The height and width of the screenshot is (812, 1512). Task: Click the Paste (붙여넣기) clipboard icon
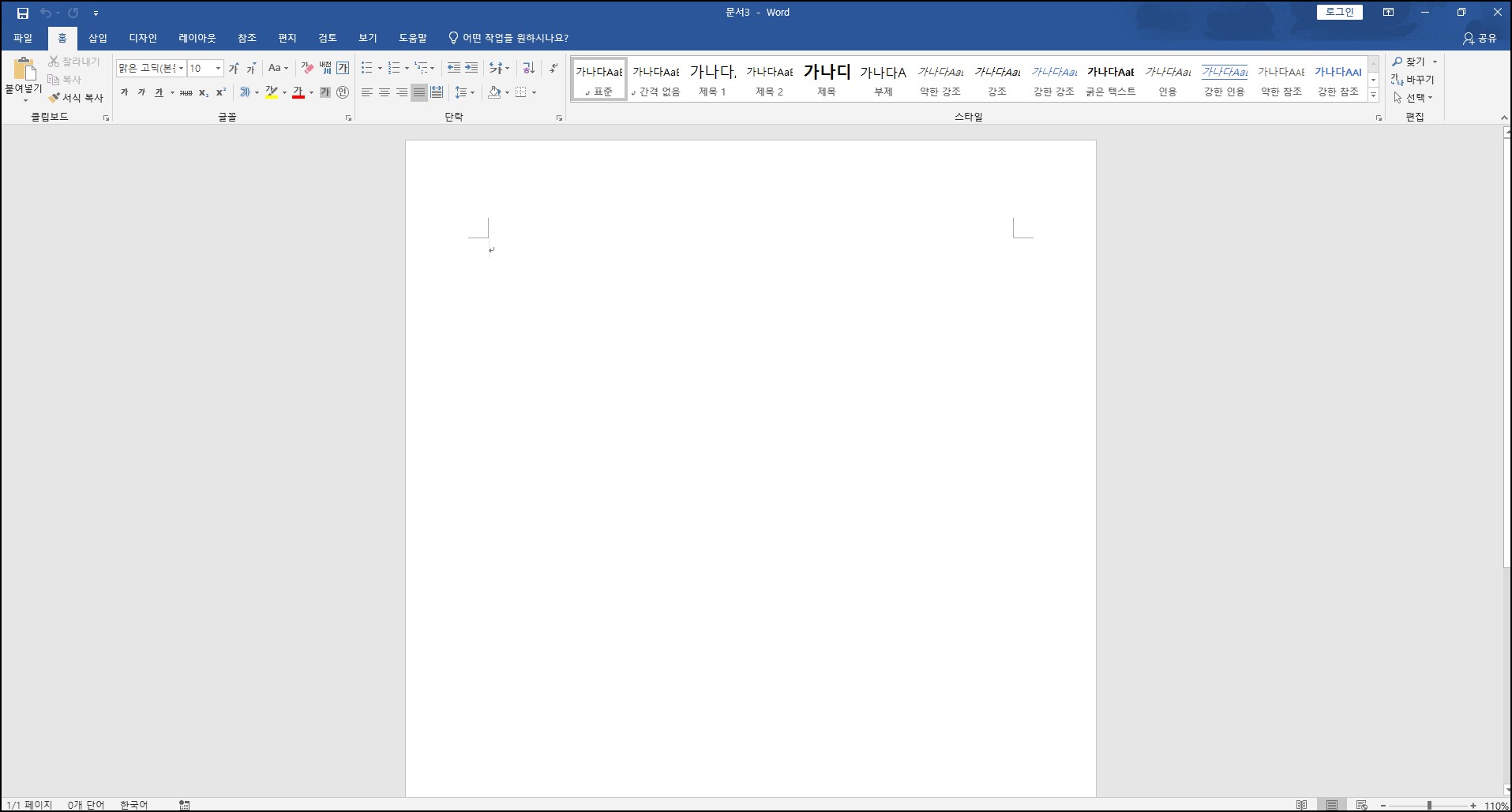(24, 69)
